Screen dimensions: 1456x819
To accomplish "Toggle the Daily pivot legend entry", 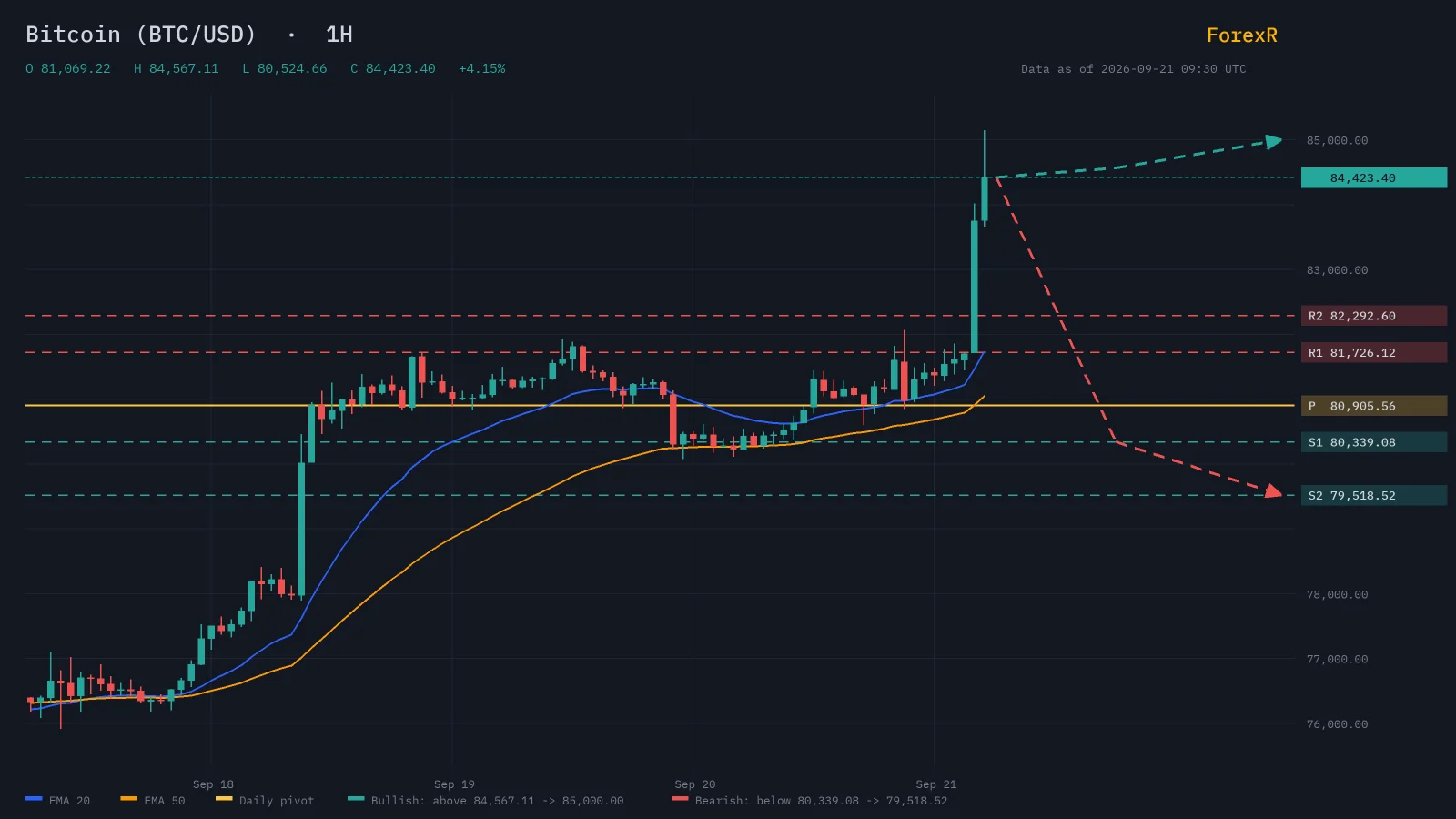I will pyautogui.click(x=265, y=801).
